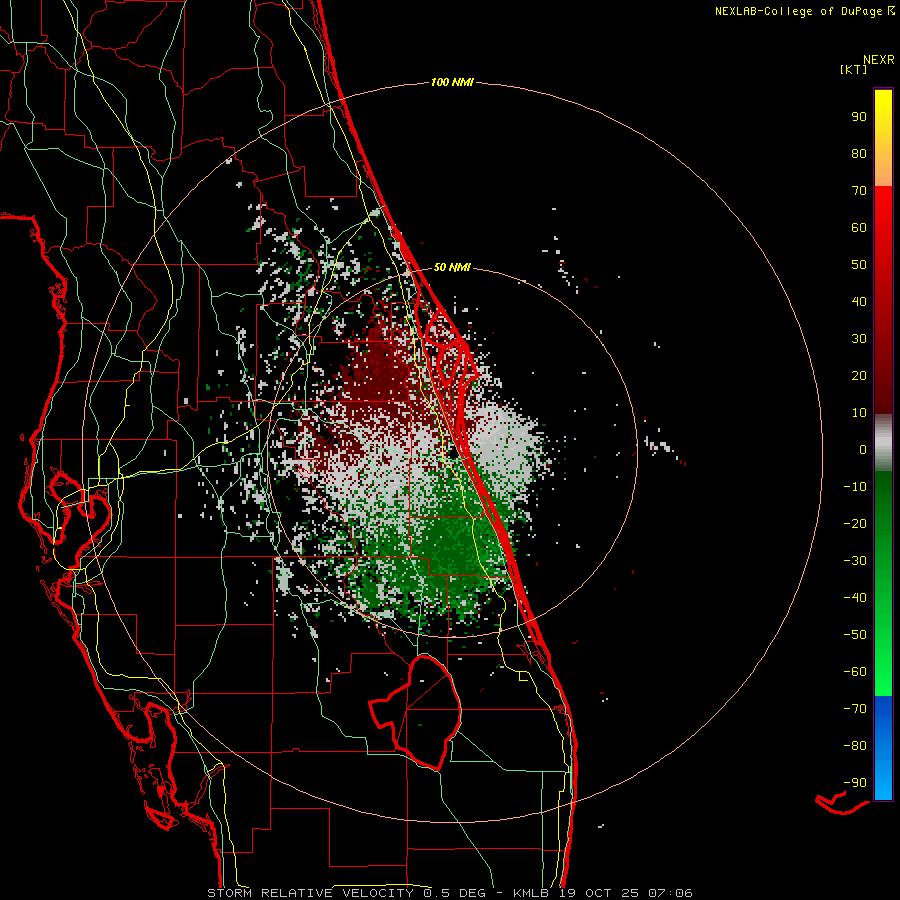
Task: Pick the blue segment of the color bar
Action: point(883,748)
